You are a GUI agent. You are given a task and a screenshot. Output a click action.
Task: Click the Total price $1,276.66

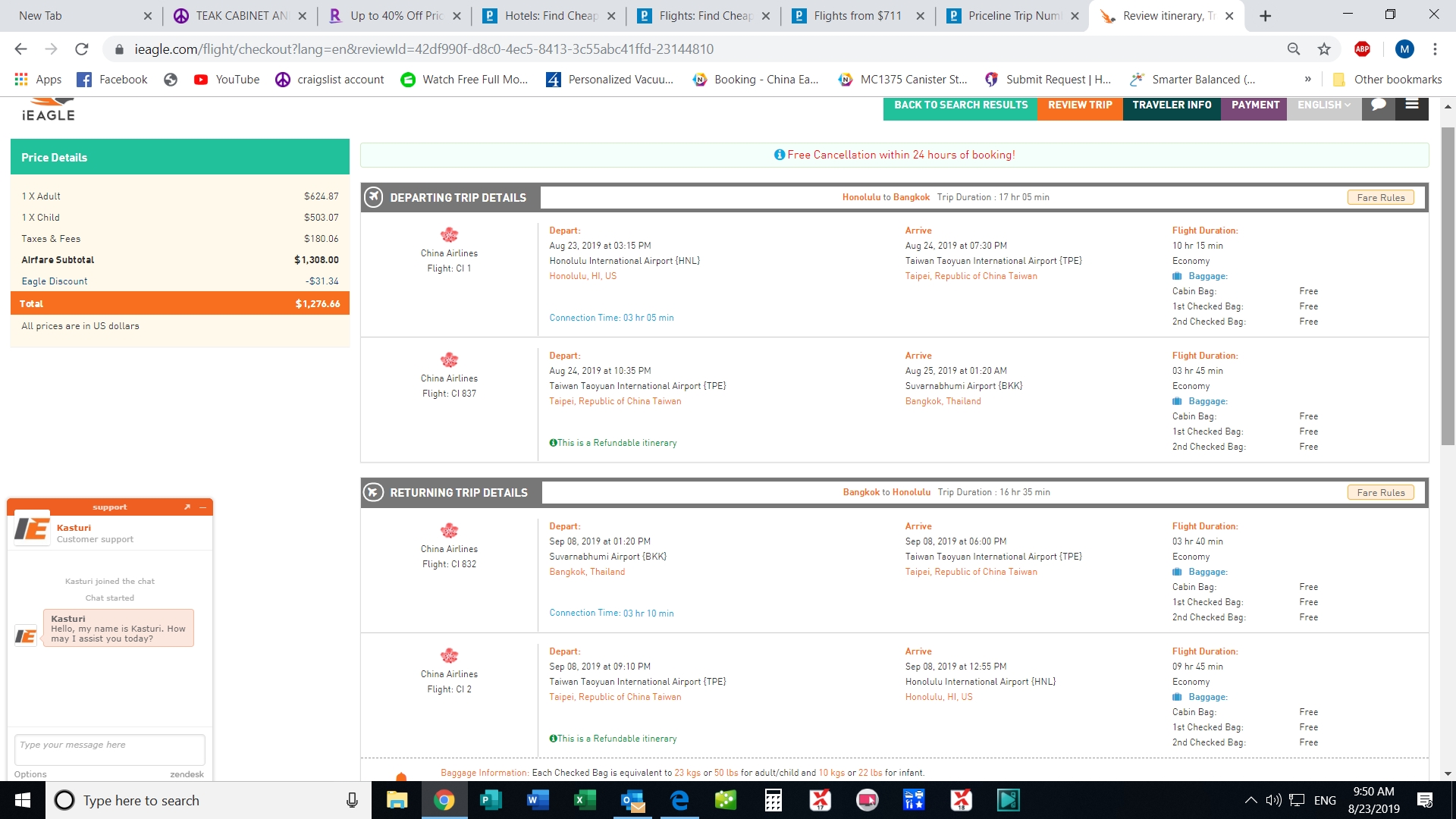point(318,304)
